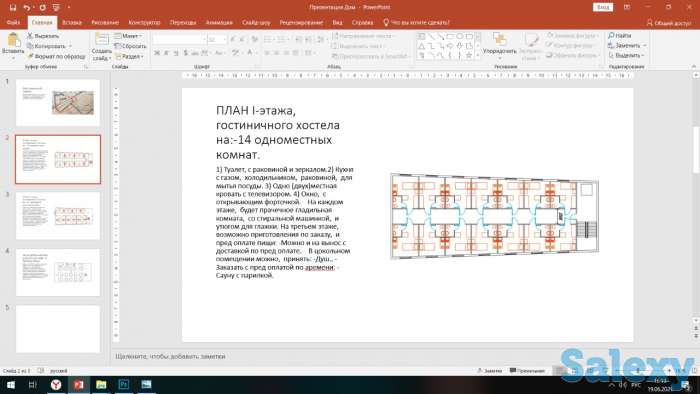
Task: Collapse the ribbon with the chevron
Action: tap(694, 66)
